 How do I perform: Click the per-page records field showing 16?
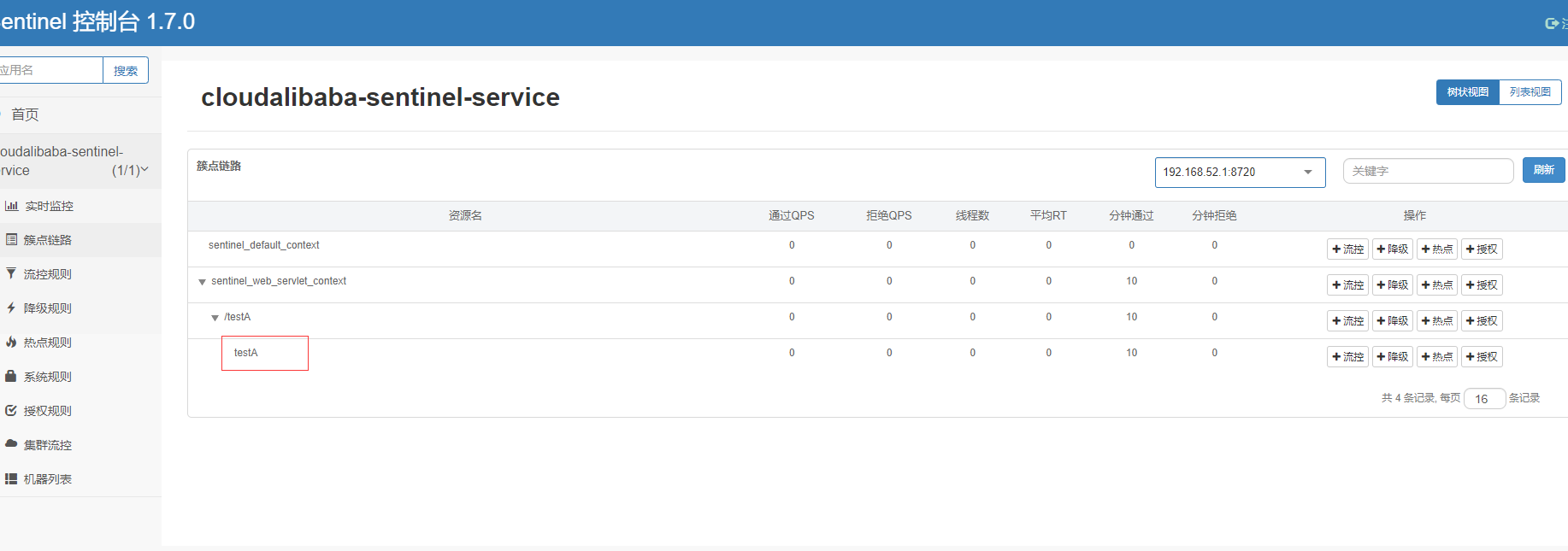click(1484, 398)
